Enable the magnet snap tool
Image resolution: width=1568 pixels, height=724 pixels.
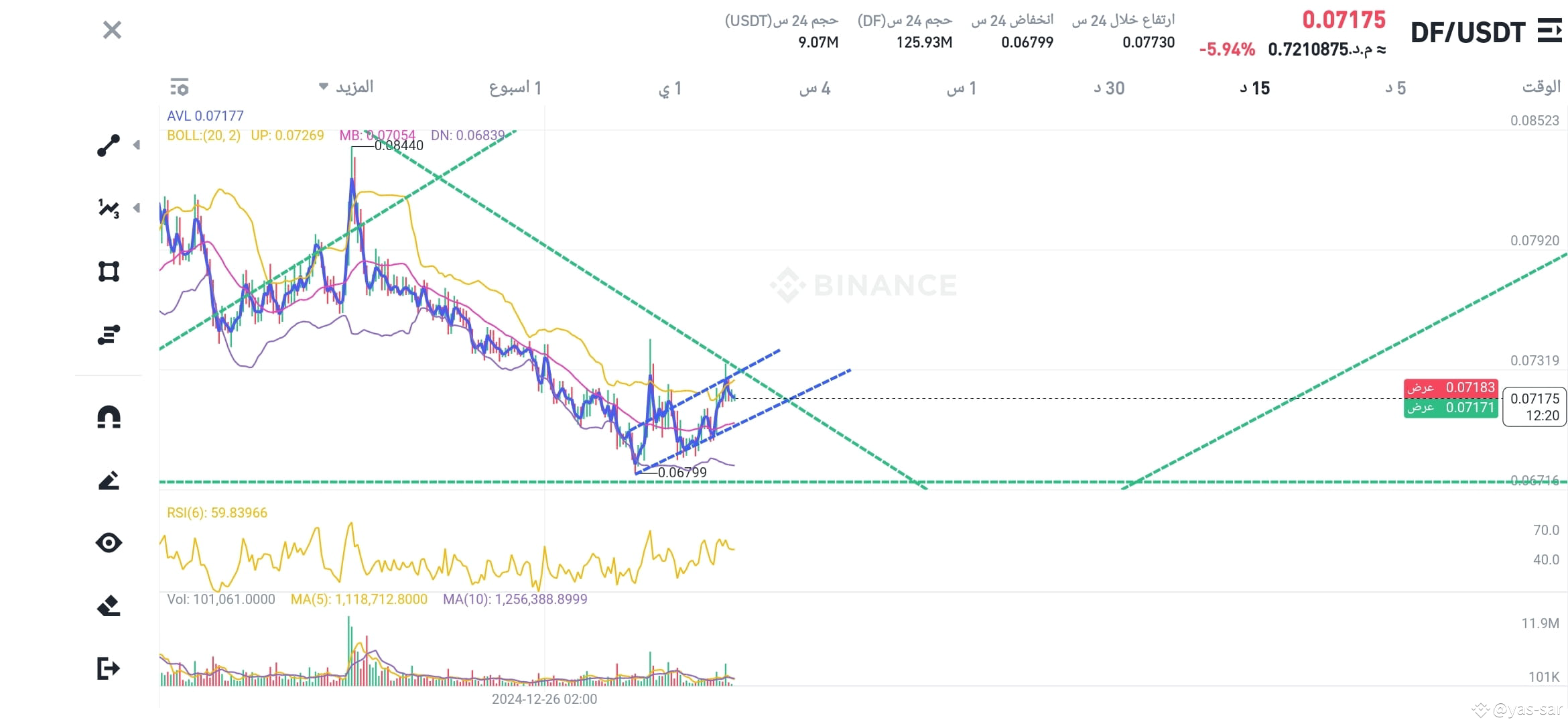(x=111, y=416)
